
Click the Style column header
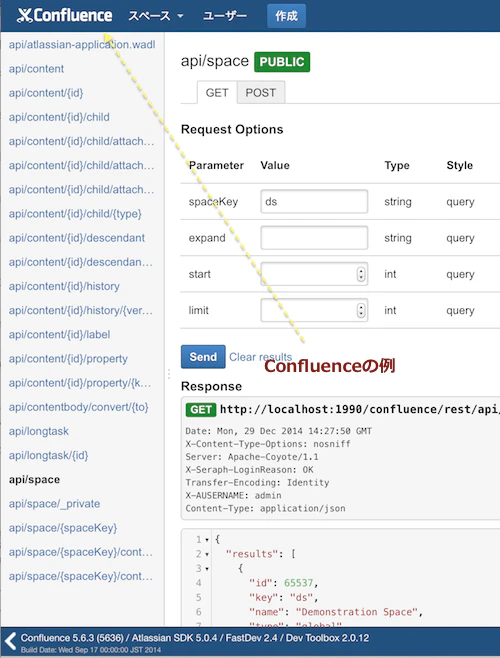[460, 165]
